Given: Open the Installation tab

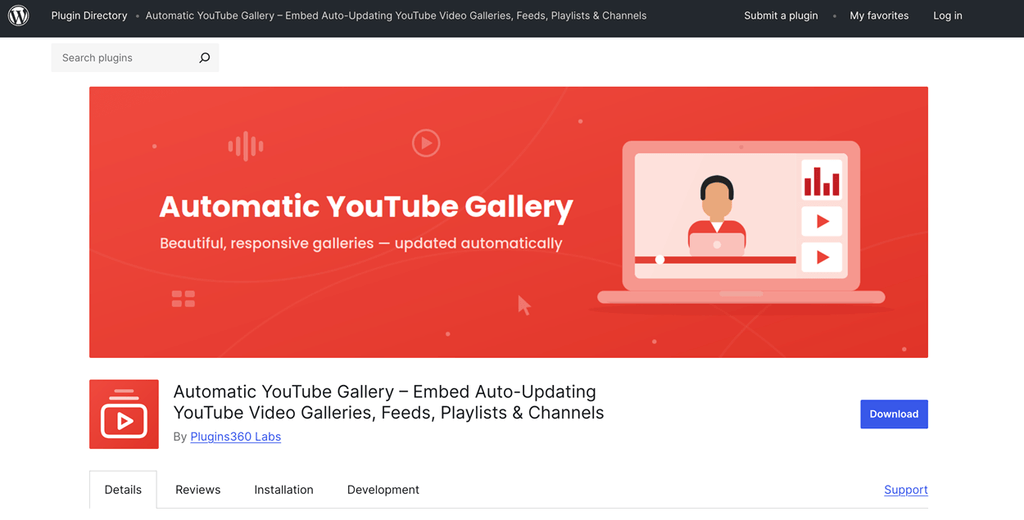Looking at the screenshot, I should coord(283,490).
